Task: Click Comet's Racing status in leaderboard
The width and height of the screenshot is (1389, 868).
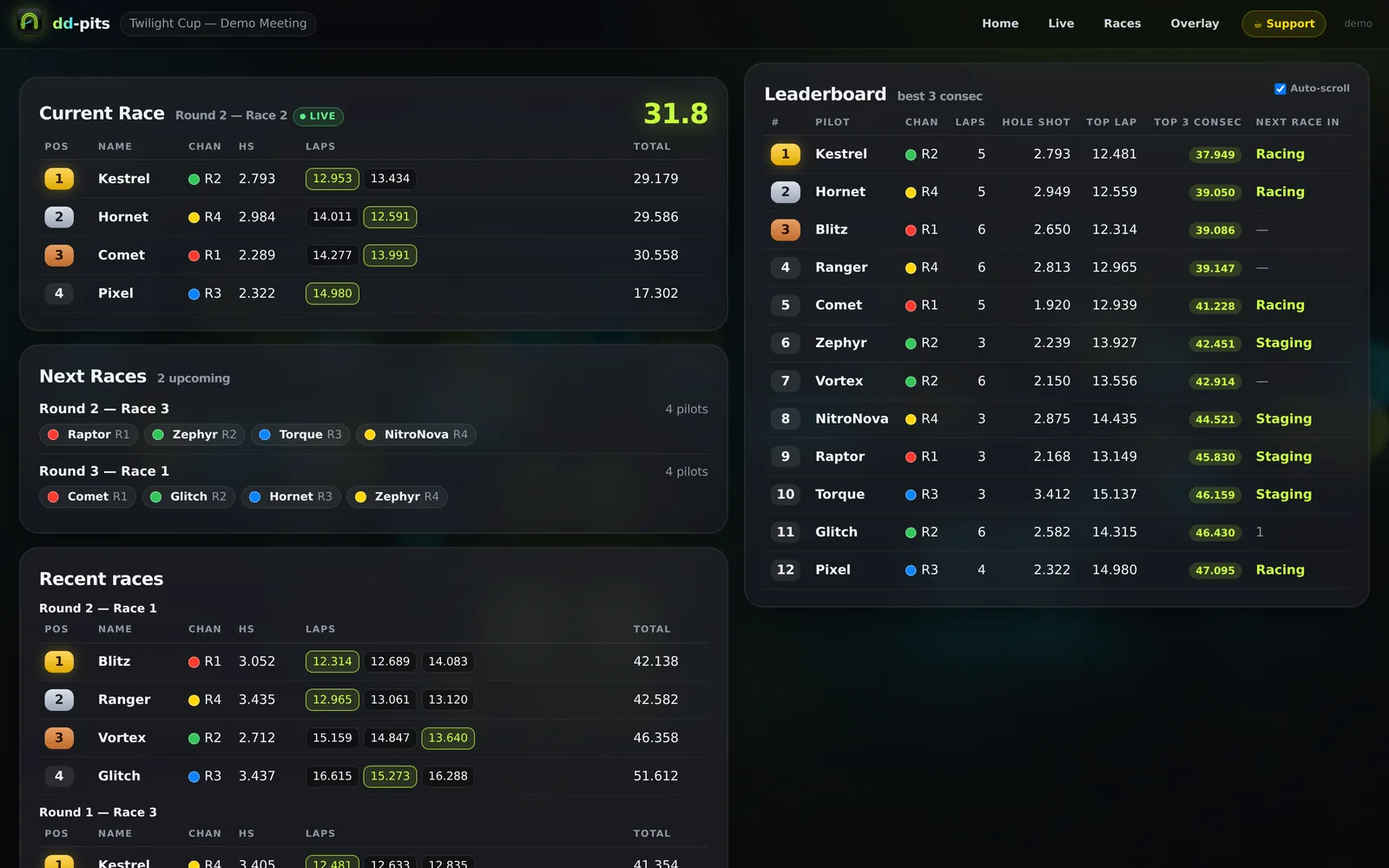Action: [x=1280, y=306]
